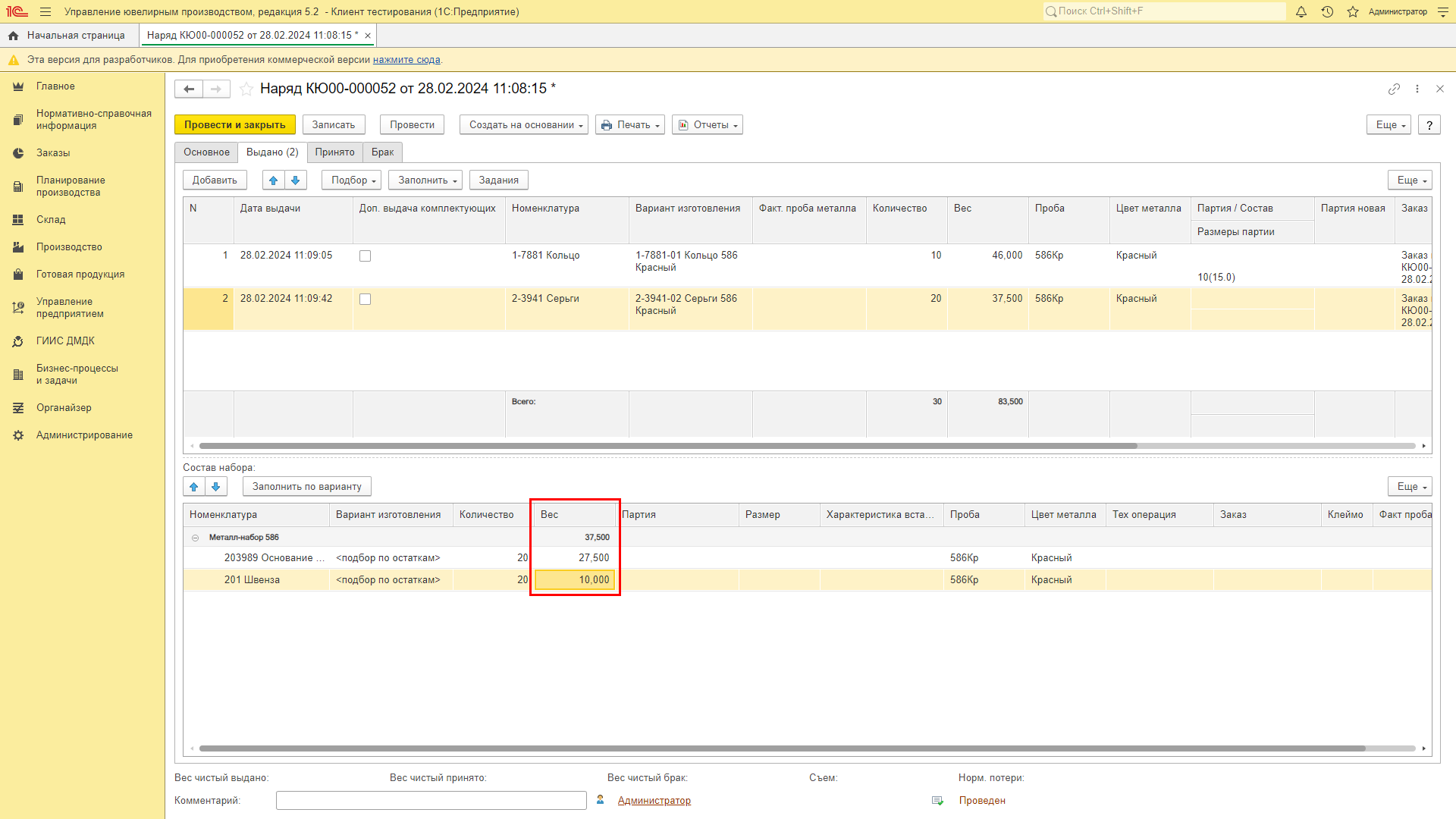Click Записать button

(x=334, y=125)
